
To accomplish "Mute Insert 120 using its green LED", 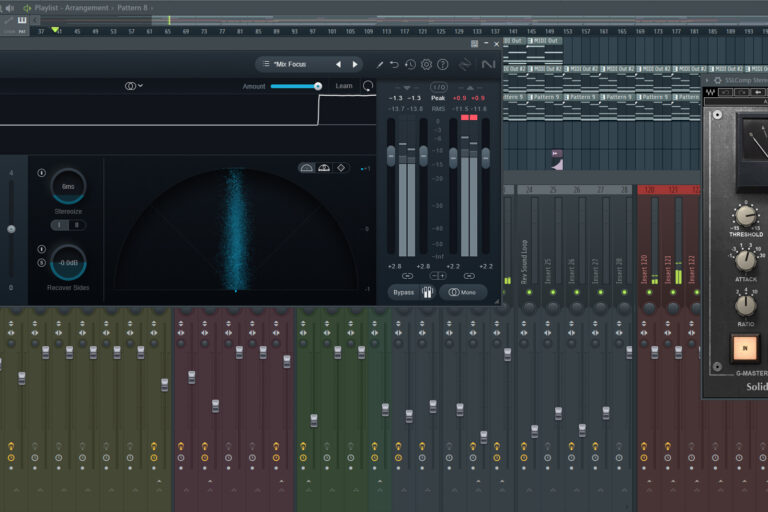I will tap(649, 293).
